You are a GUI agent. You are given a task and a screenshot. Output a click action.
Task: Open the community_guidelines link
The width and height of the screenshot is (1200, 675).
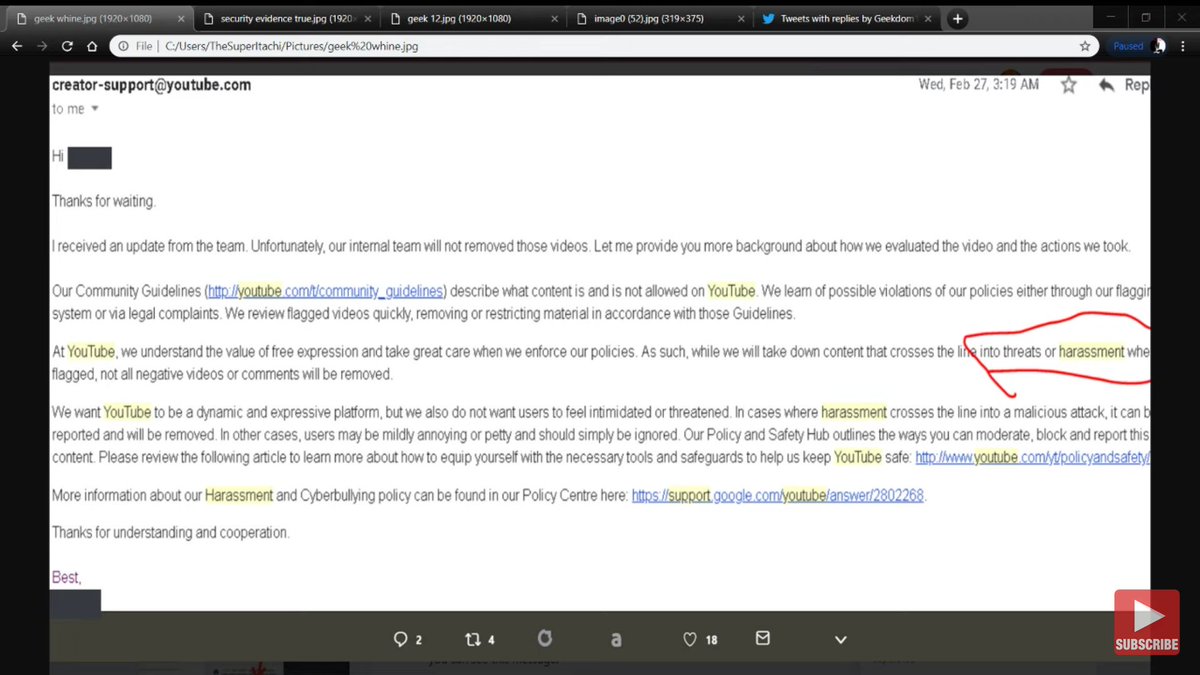tap(325, 291)
